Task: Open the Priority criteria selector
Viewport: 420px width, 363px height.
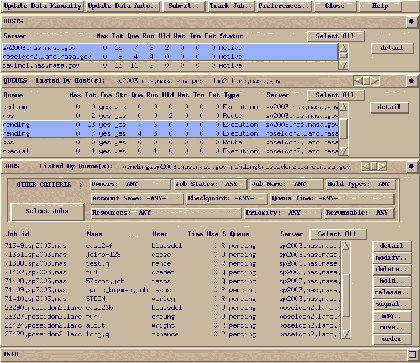Action: pos(283,213)
